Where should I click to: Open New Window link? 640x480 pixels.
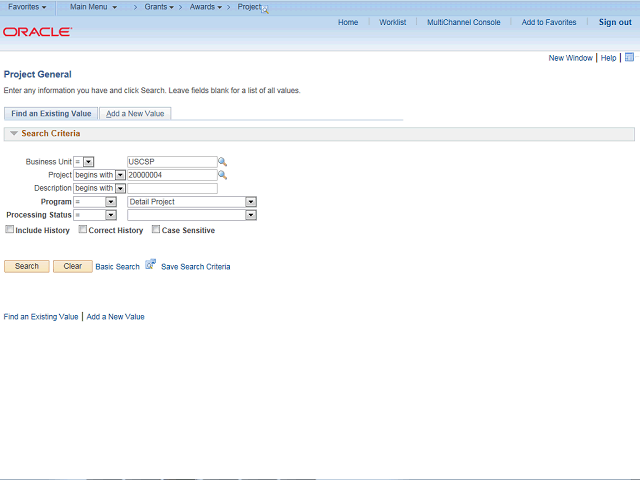click(570, 58)
